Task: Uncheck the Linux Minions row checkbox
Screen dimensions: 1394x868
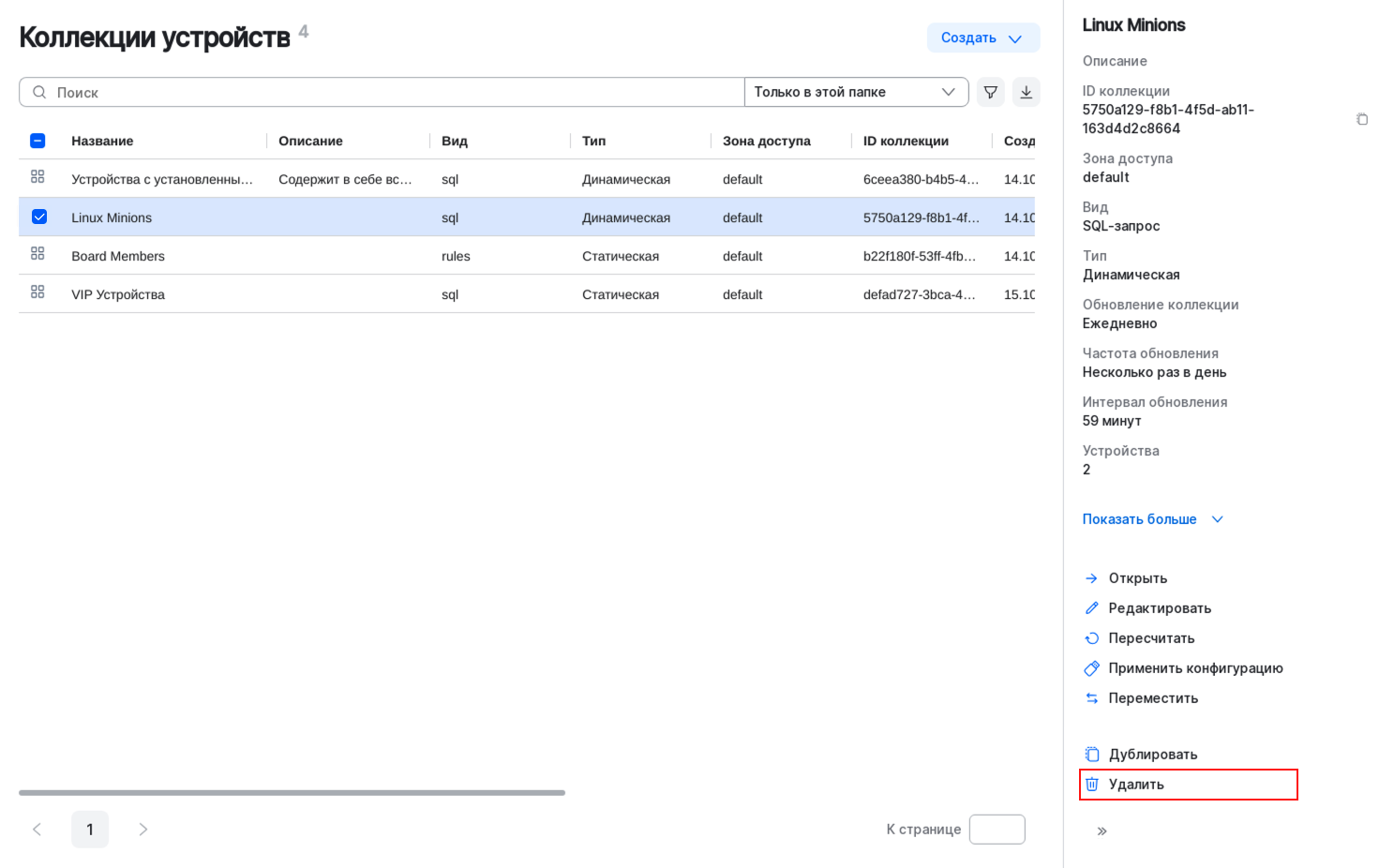Action: pyautogui.click(x=39, y=217)
